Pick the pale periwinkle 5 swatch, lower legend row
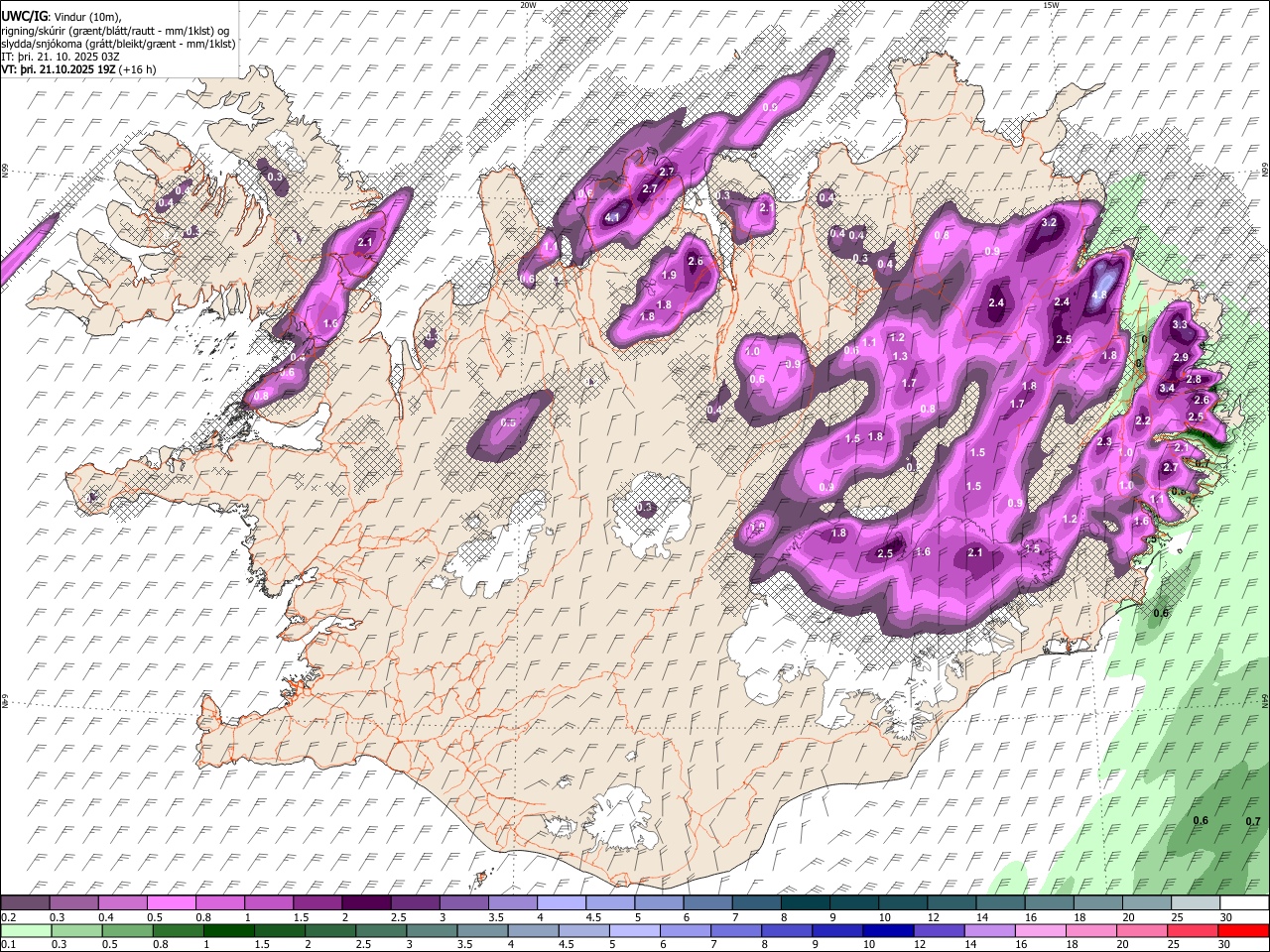The height and width of the screenshot is (952, 1270). [x=635, y=930]
